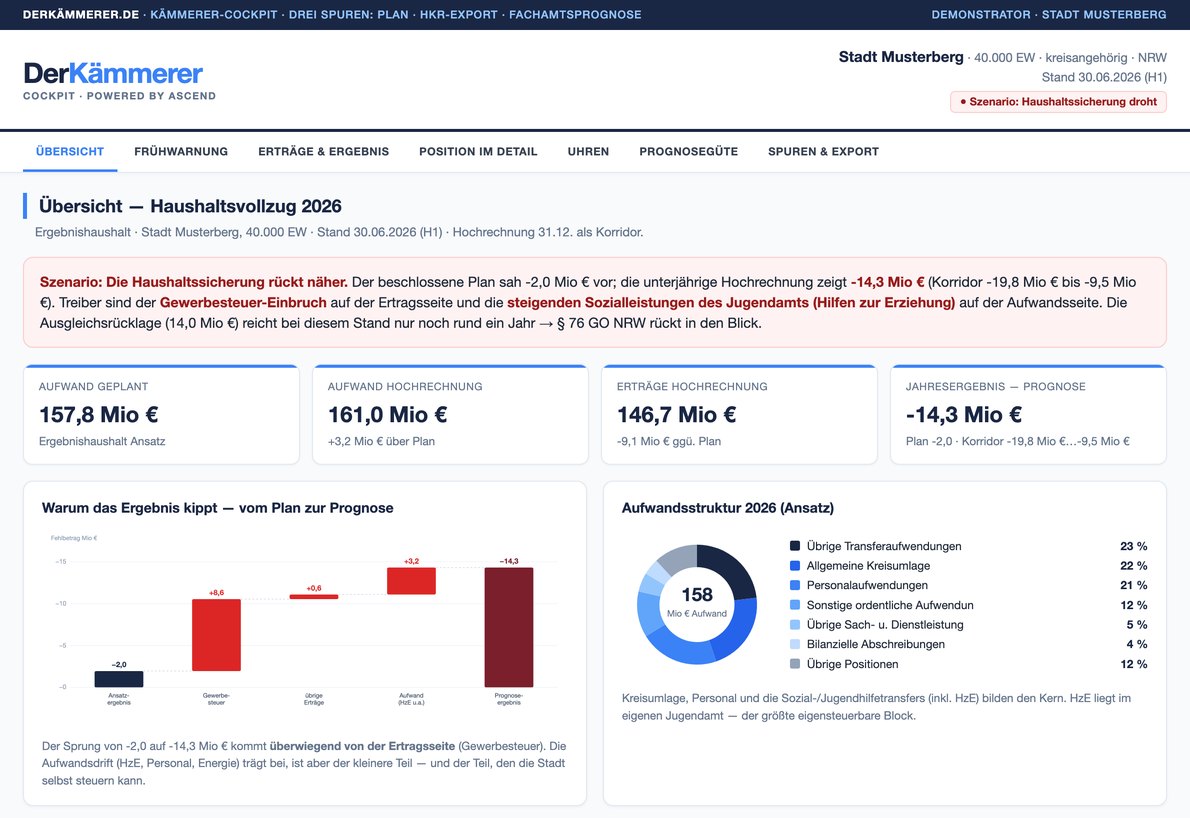The width and height of the screenshot is (1190, 818).
Task: Click the donut chart center value 158
Action: 697,595
